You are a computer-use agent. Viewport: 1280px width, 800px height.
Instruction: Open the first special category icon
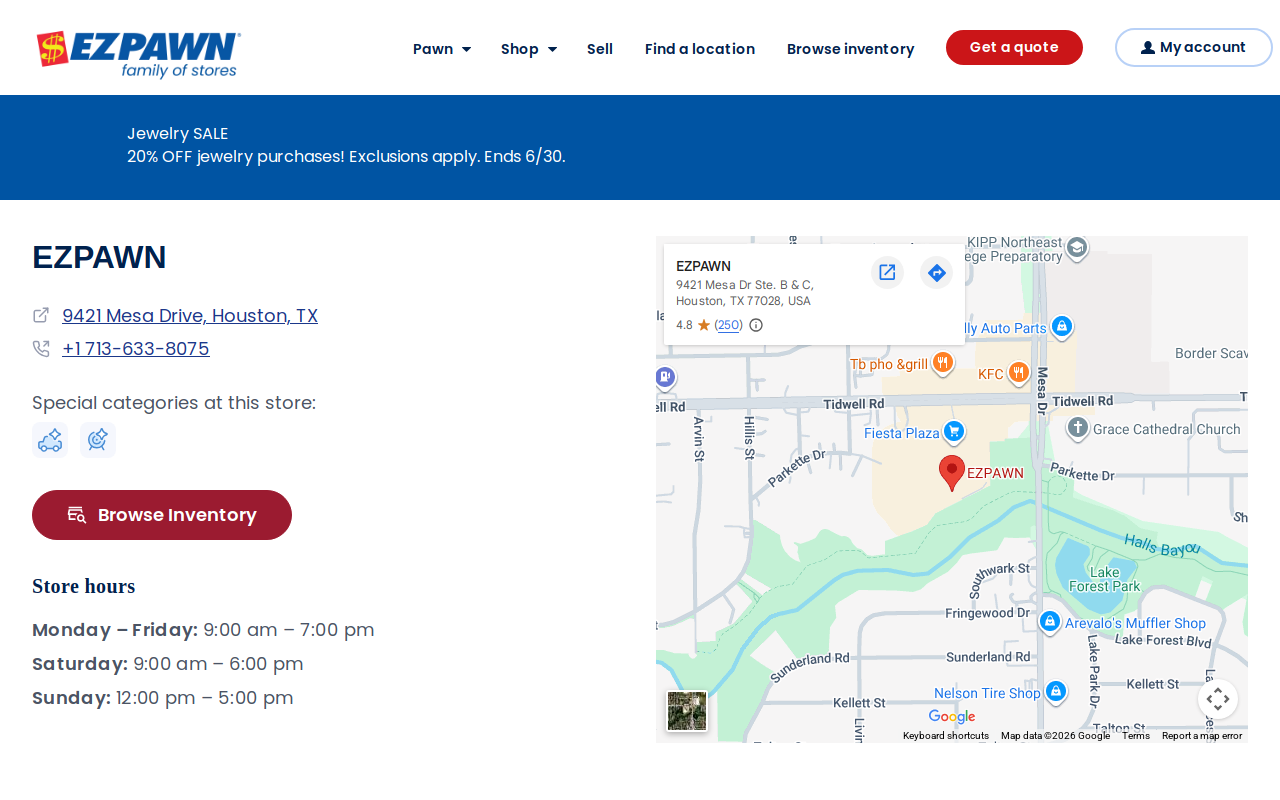pyautogui.click(x=50, y=440)
